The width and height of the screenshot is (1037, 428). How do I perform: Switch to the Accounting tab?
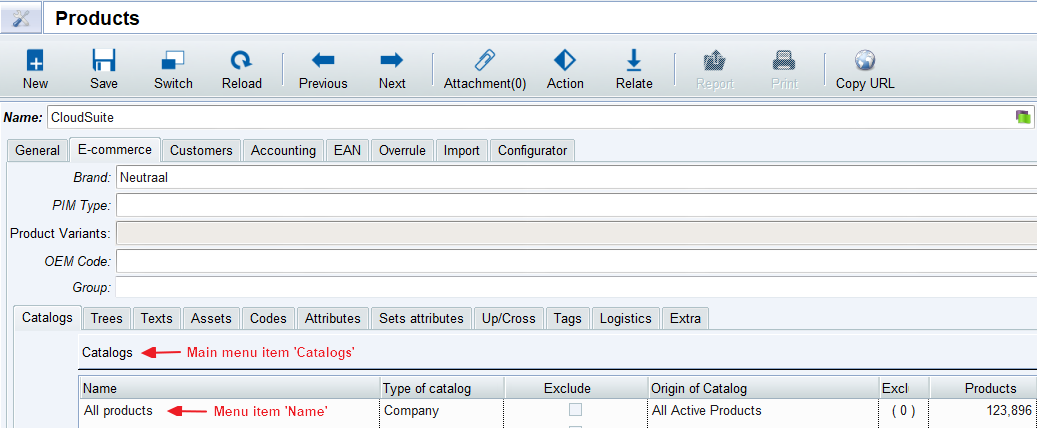pyautogui.click(x=283, y=150)
